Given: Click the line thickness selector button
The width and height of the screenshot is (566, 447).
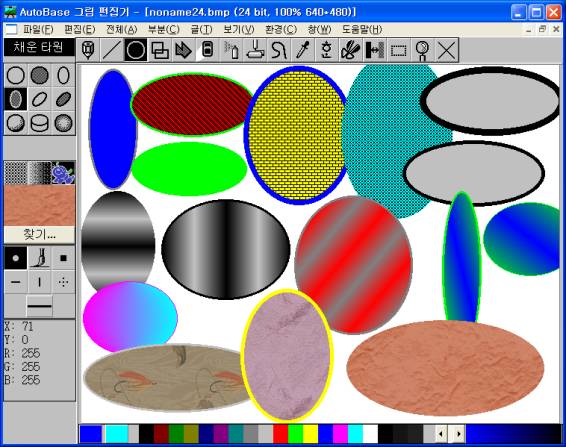Looking at the screenshot, I should pos(39,306).
